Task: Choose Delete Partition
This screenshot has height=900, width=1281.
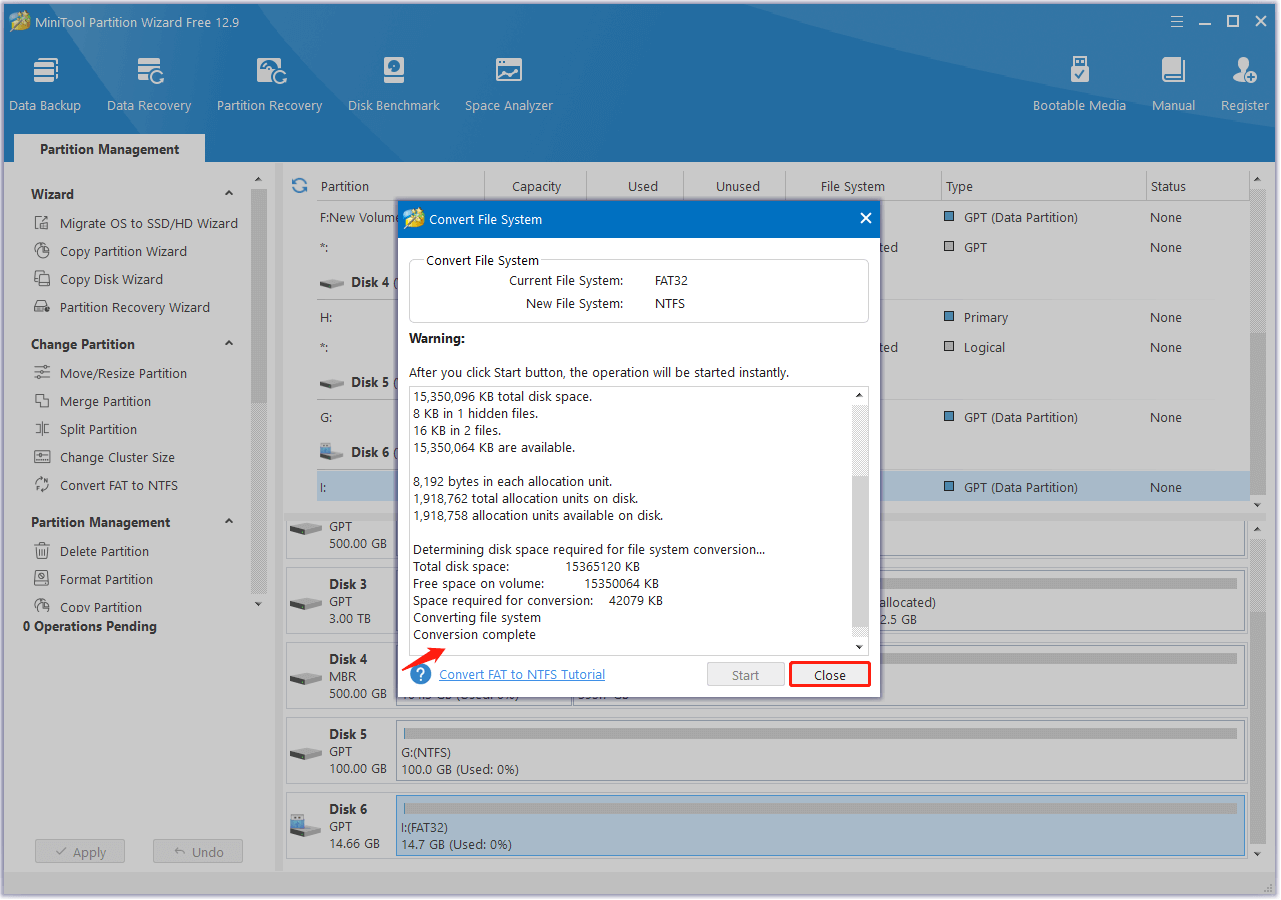Action: pyautogui.click(x=104, y=551)
